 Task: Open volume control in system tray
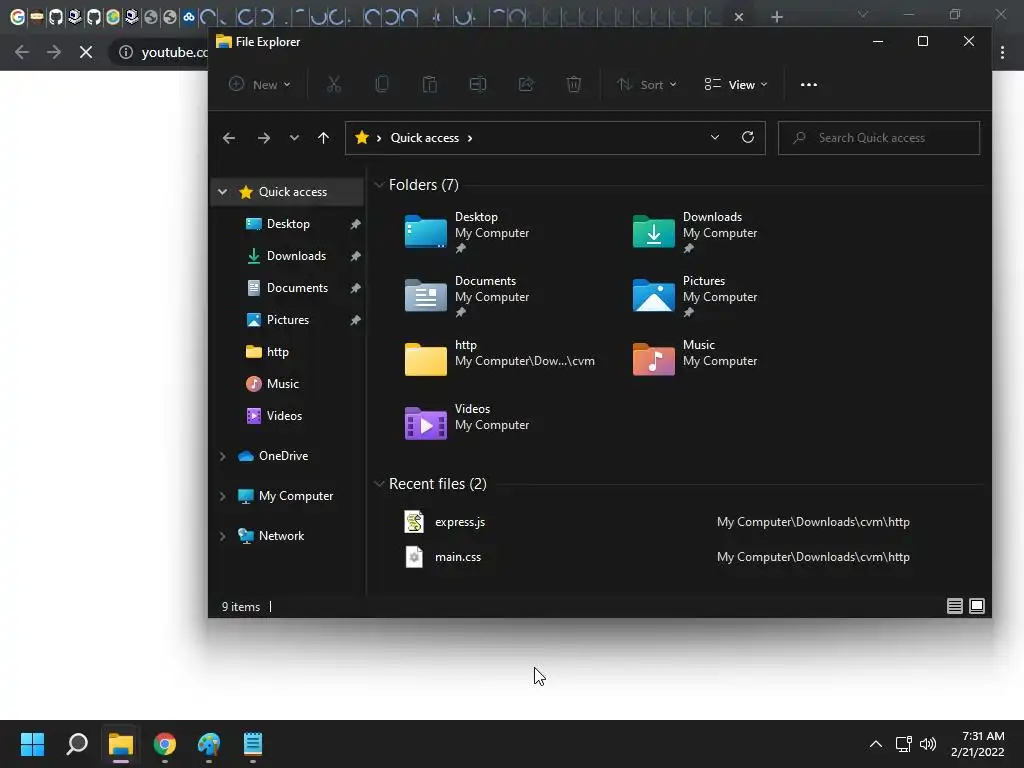tap(927, 744)
